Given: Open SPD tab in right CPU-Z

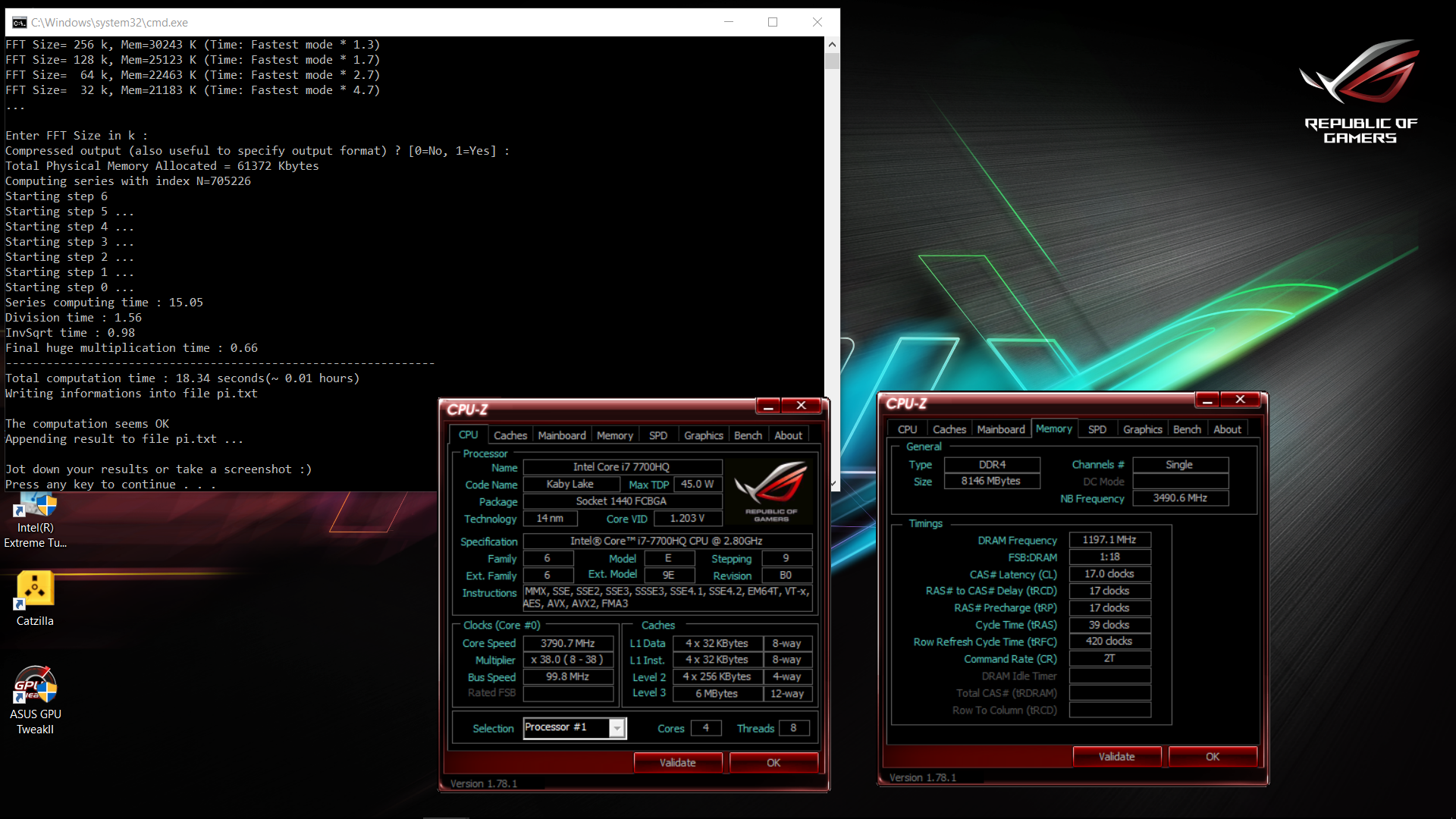Looking at the screenshot, I should point(1097,429).
